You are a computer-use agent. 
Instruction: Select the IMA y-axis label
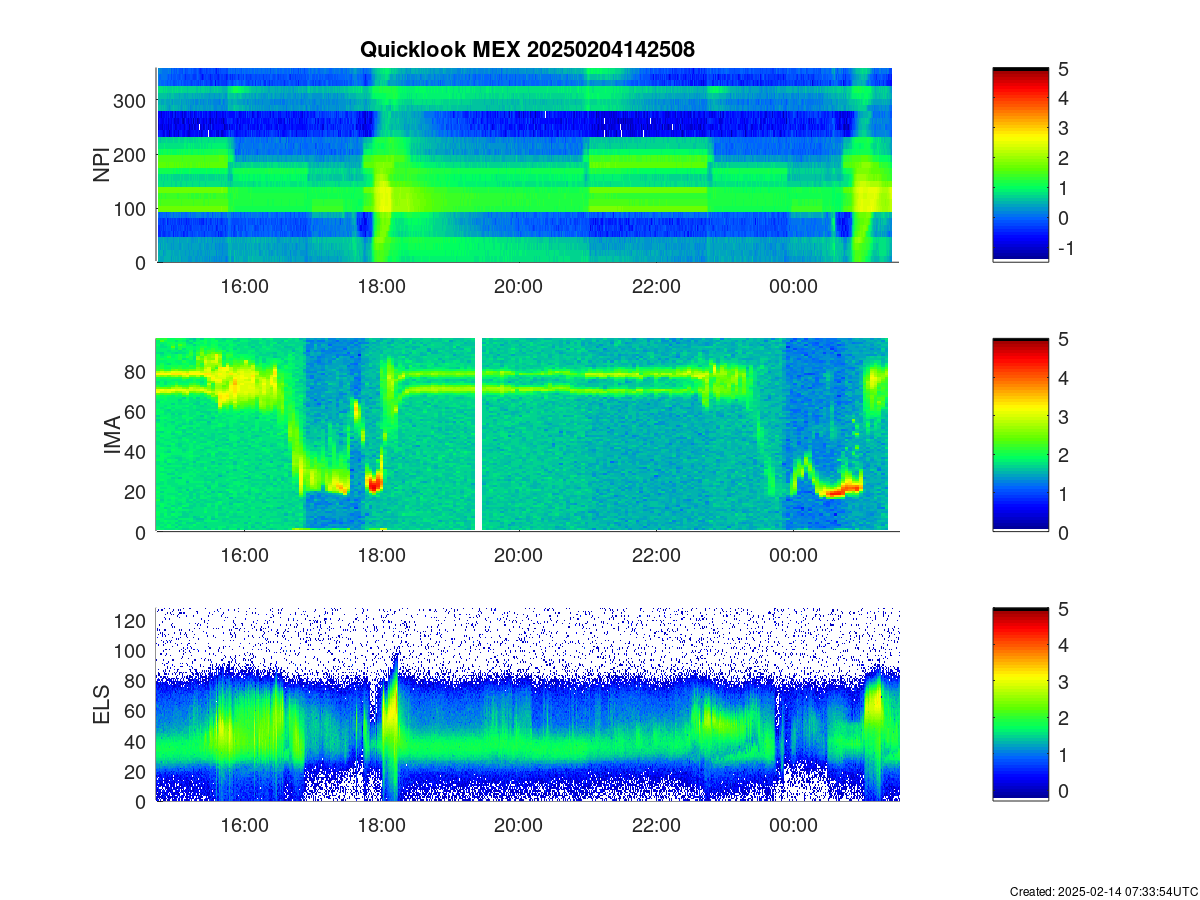(112, 436)
